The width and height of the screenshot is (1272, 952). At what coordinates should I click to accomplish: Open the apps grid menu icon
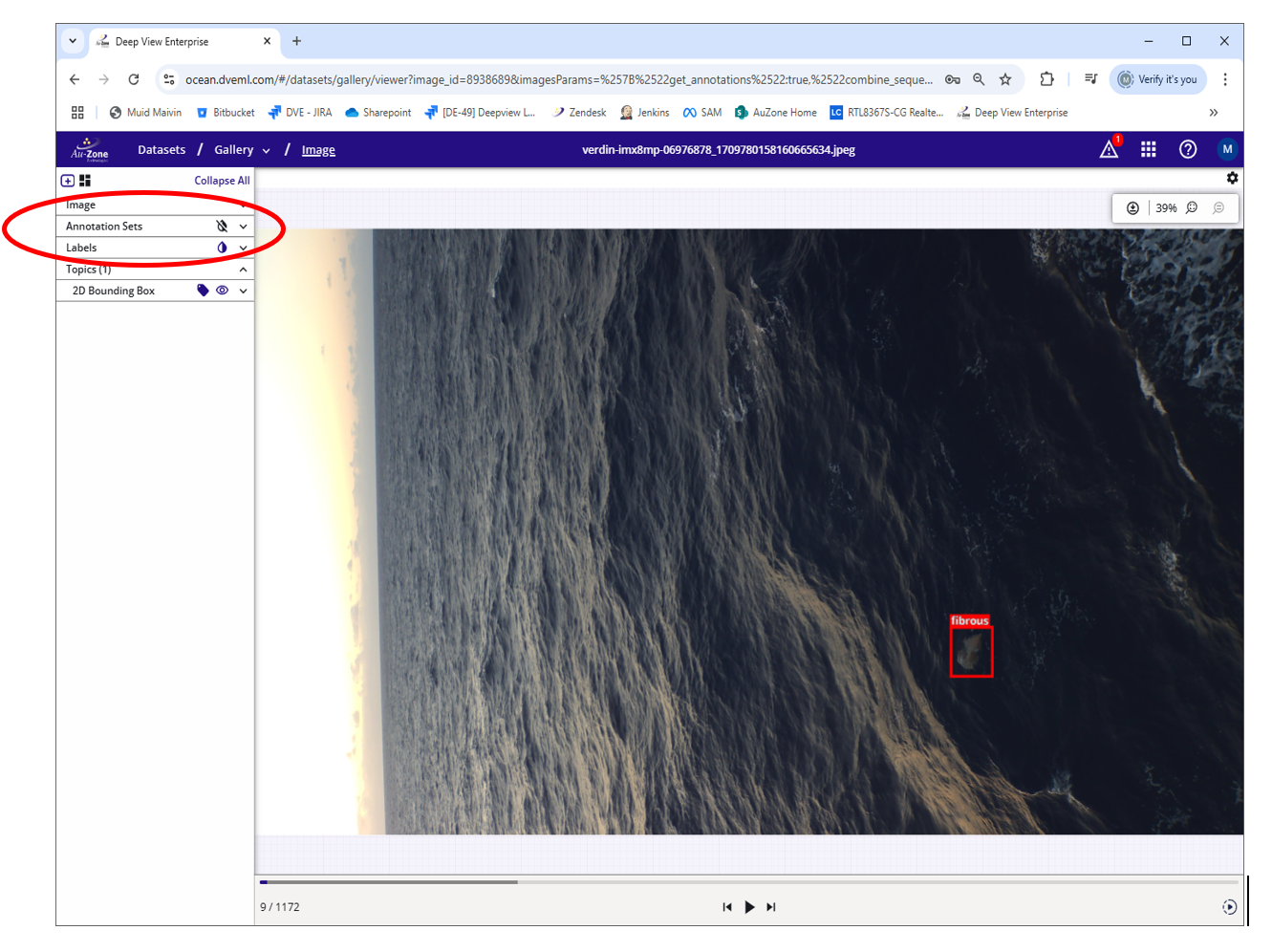click(1149, 149)
